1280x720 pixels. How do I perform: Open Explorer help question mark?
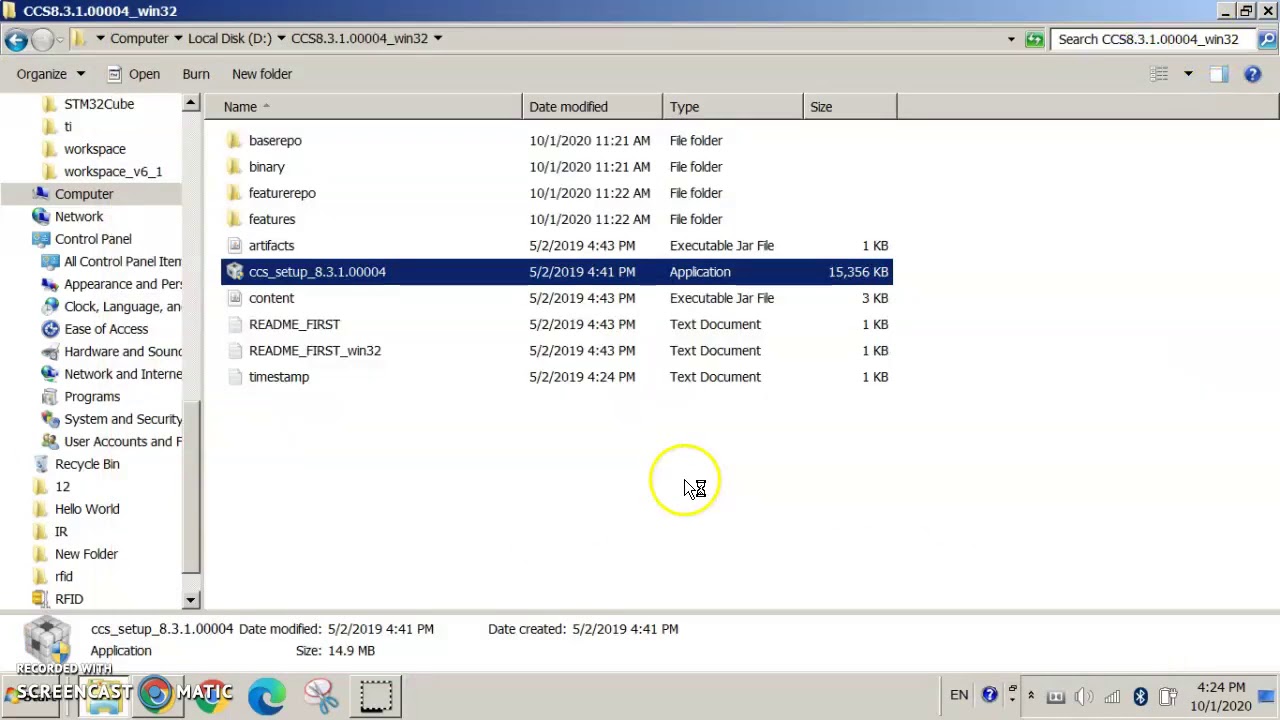[1252, 74]
